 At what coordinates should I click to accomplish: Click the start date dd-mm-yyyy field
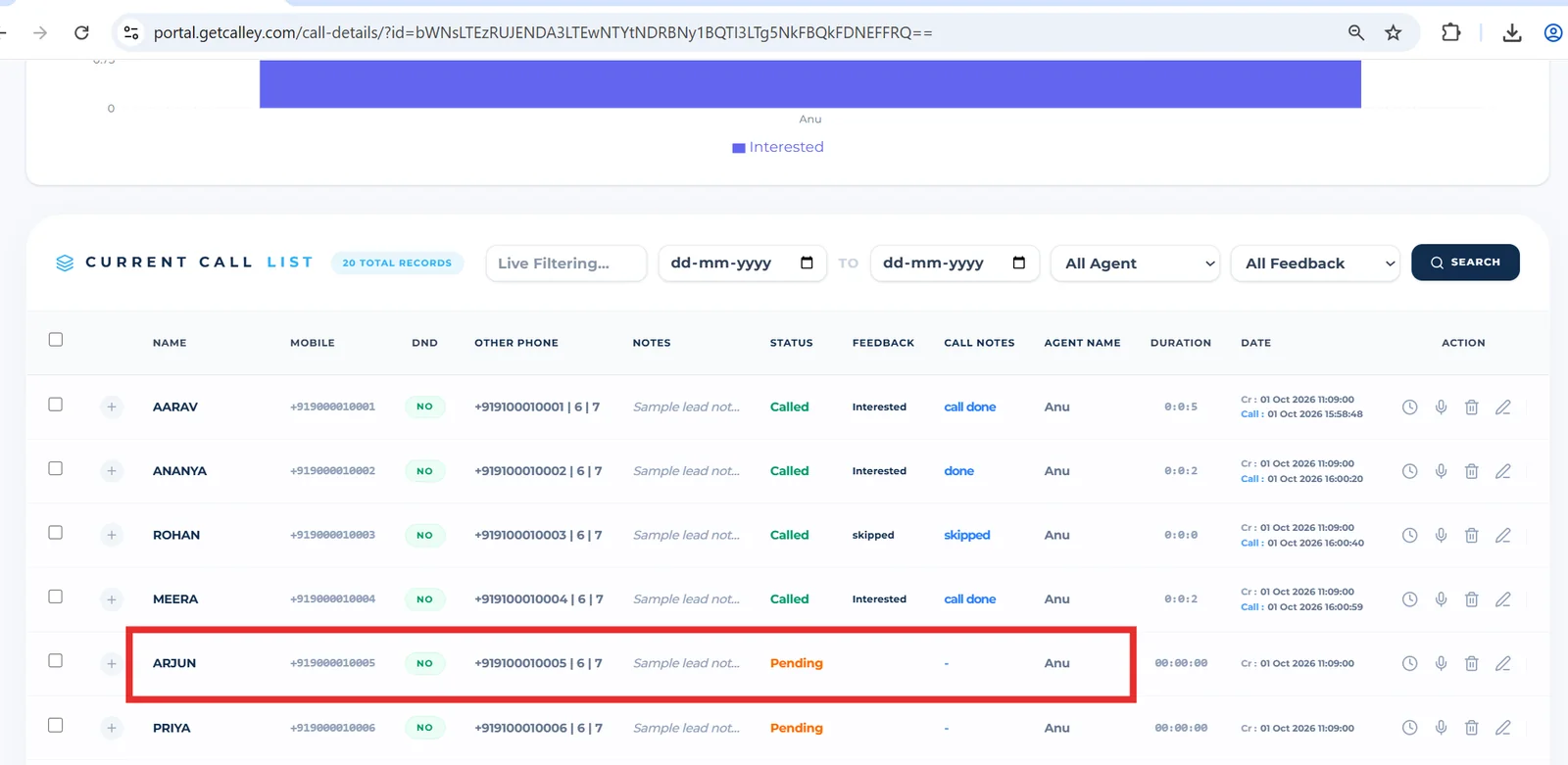point(742,263)
